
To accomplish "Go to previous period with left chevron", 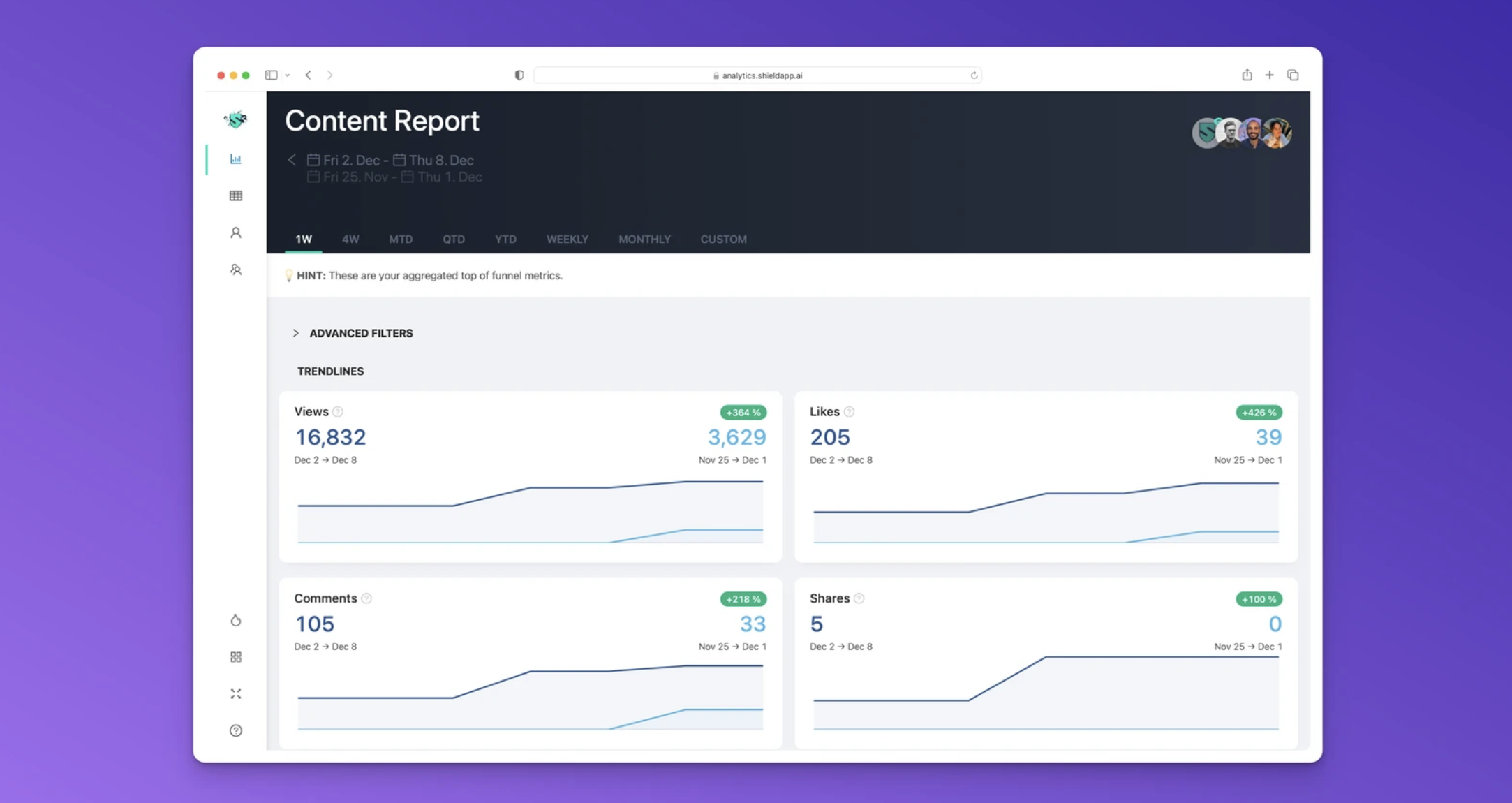I will click(x=292, y=160).
